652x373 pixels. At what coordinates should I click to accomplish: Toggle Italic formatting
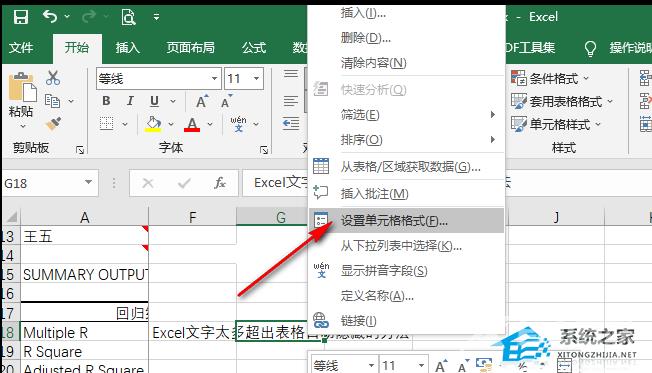[130, 101]
